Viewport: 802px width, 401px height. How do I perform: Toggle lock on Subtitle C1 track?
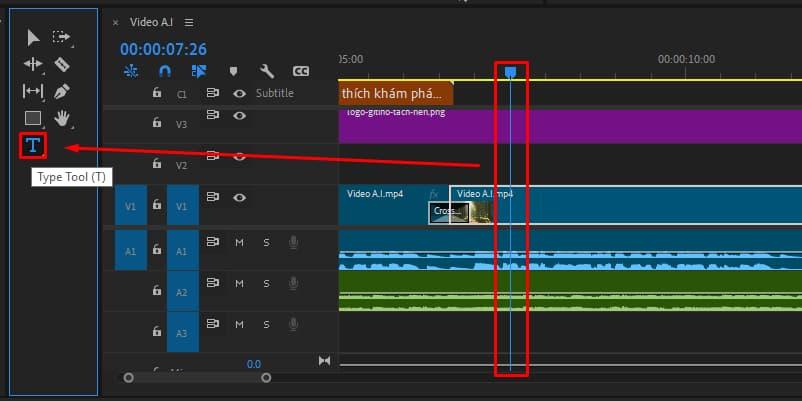tap(157, 93)
